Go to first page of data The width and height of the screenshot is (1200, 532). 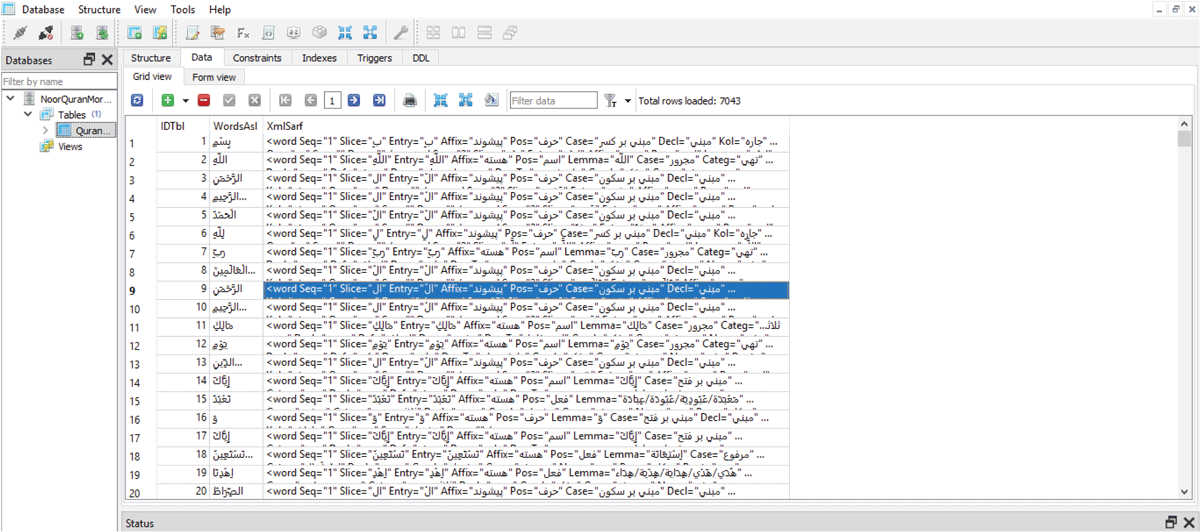pos(286,100)
